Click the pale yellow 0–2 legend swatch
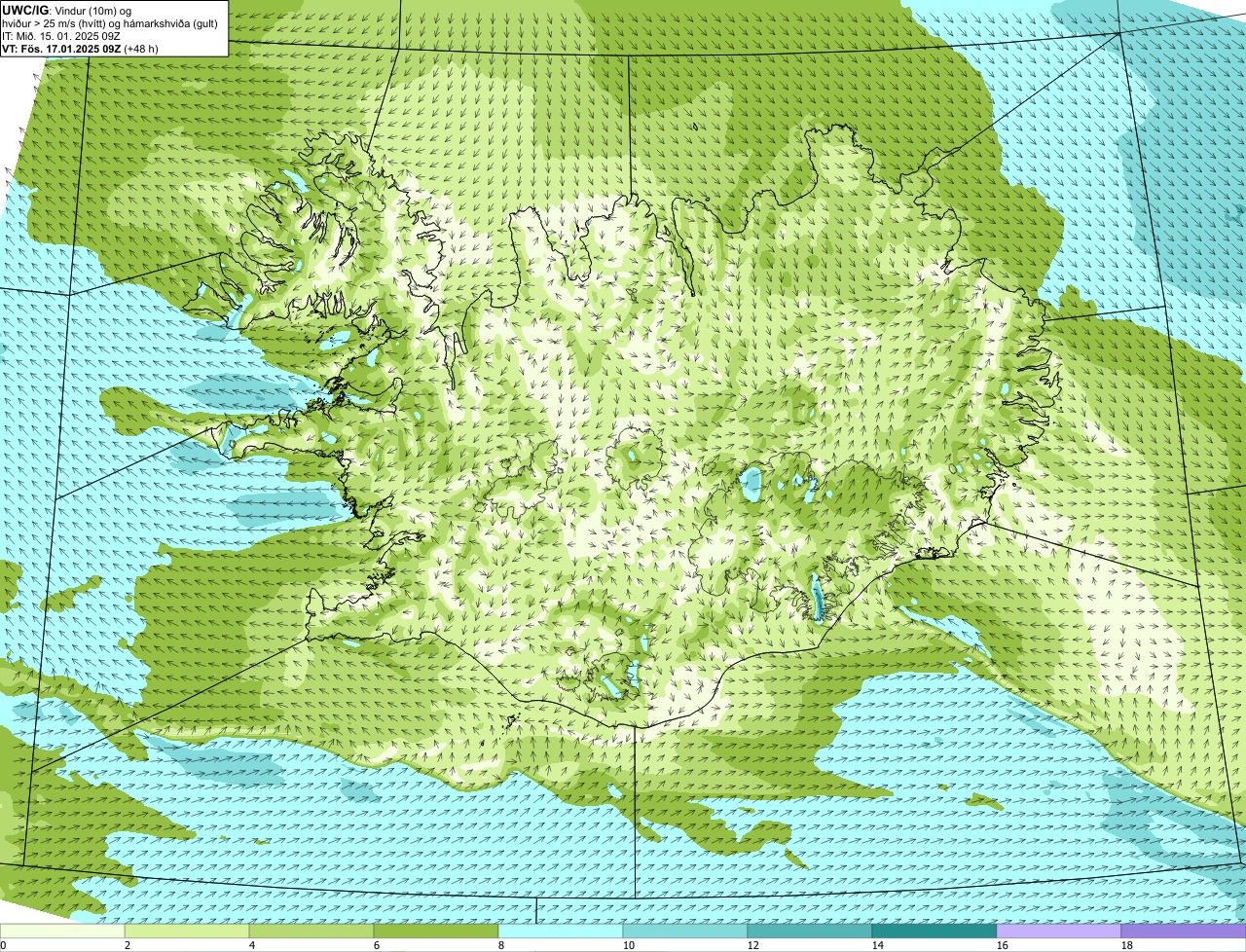 [62, 931]
